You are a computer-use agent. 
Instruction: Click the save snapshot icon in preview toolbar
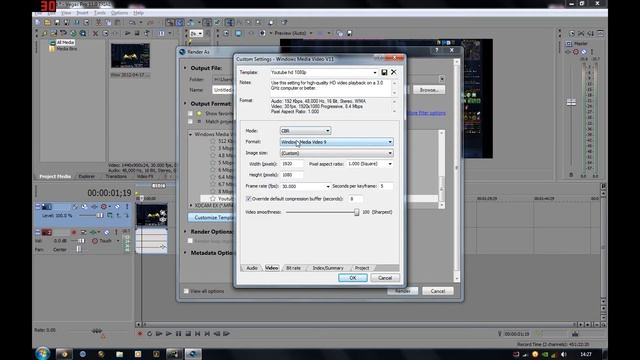(349, 33)
